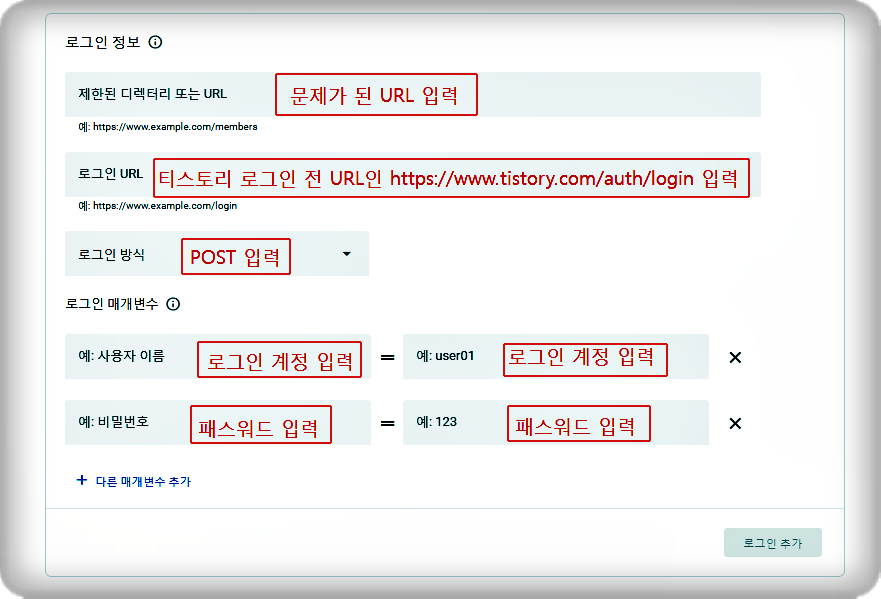Expand the login method selector arrow
Screen dimensions: 881x599
[345, 254]
